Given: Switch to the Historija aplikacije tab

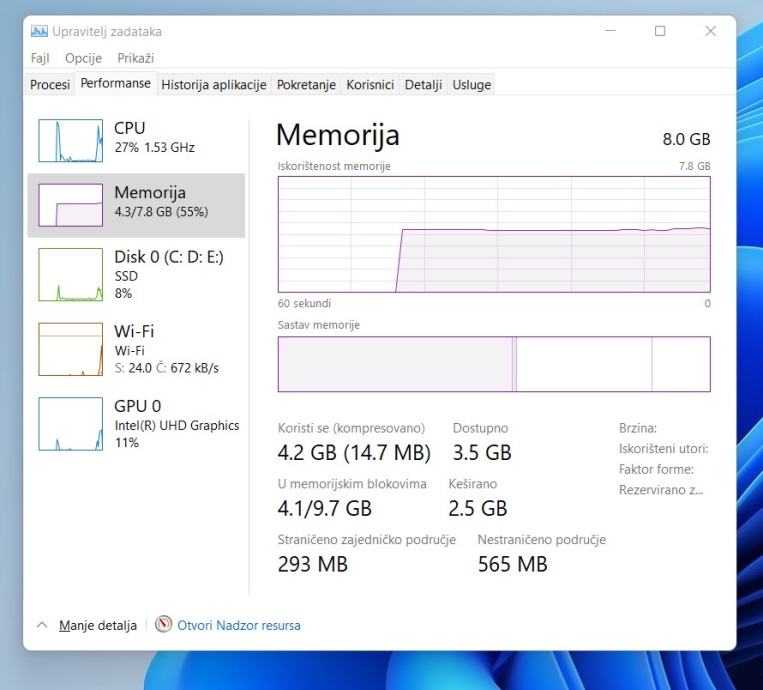Looking at the screenshot, I should [213, 85].
